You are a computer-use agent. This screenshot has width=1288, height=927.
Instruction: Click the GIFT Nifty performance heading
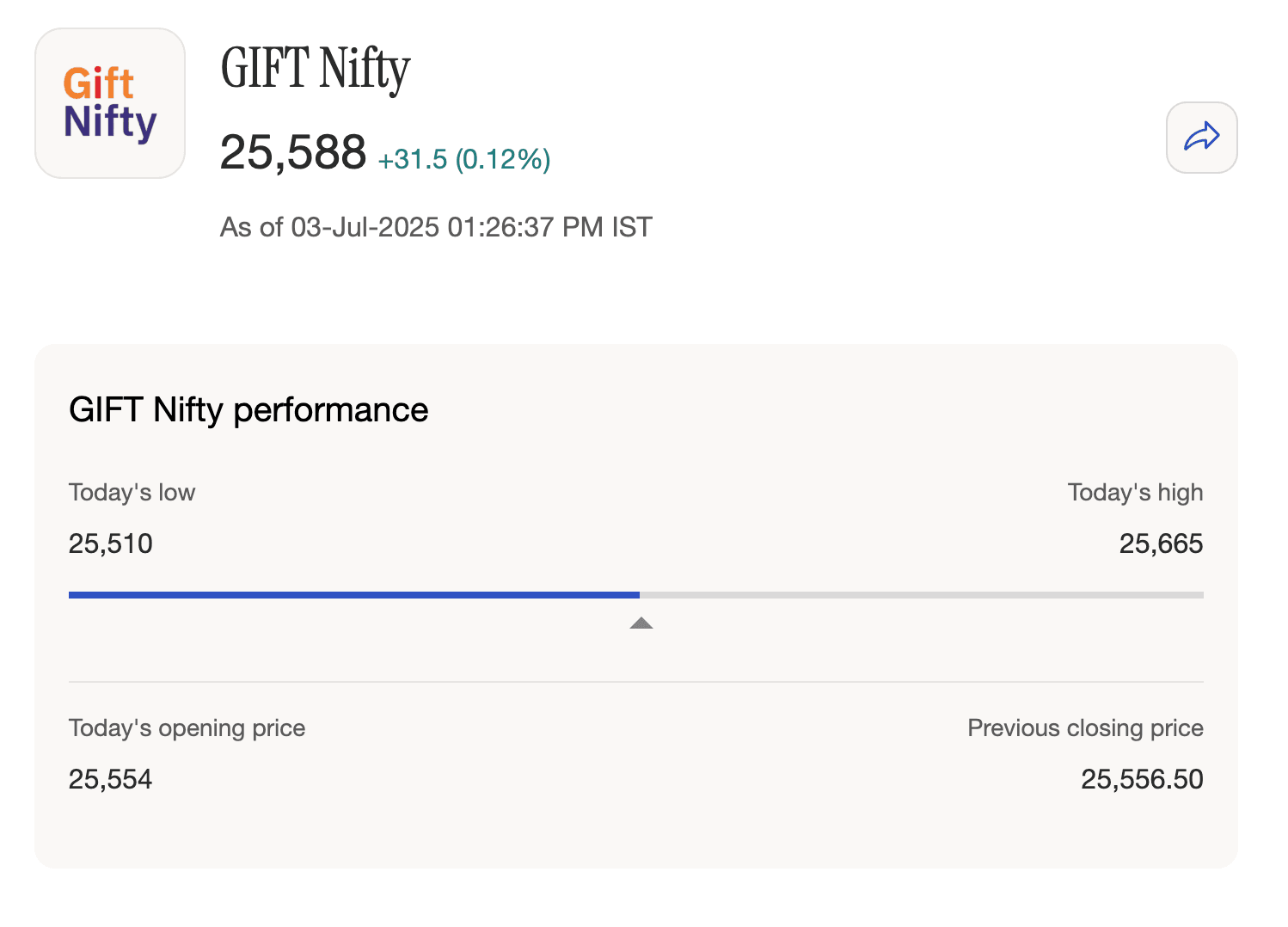(x=248, y=410)
